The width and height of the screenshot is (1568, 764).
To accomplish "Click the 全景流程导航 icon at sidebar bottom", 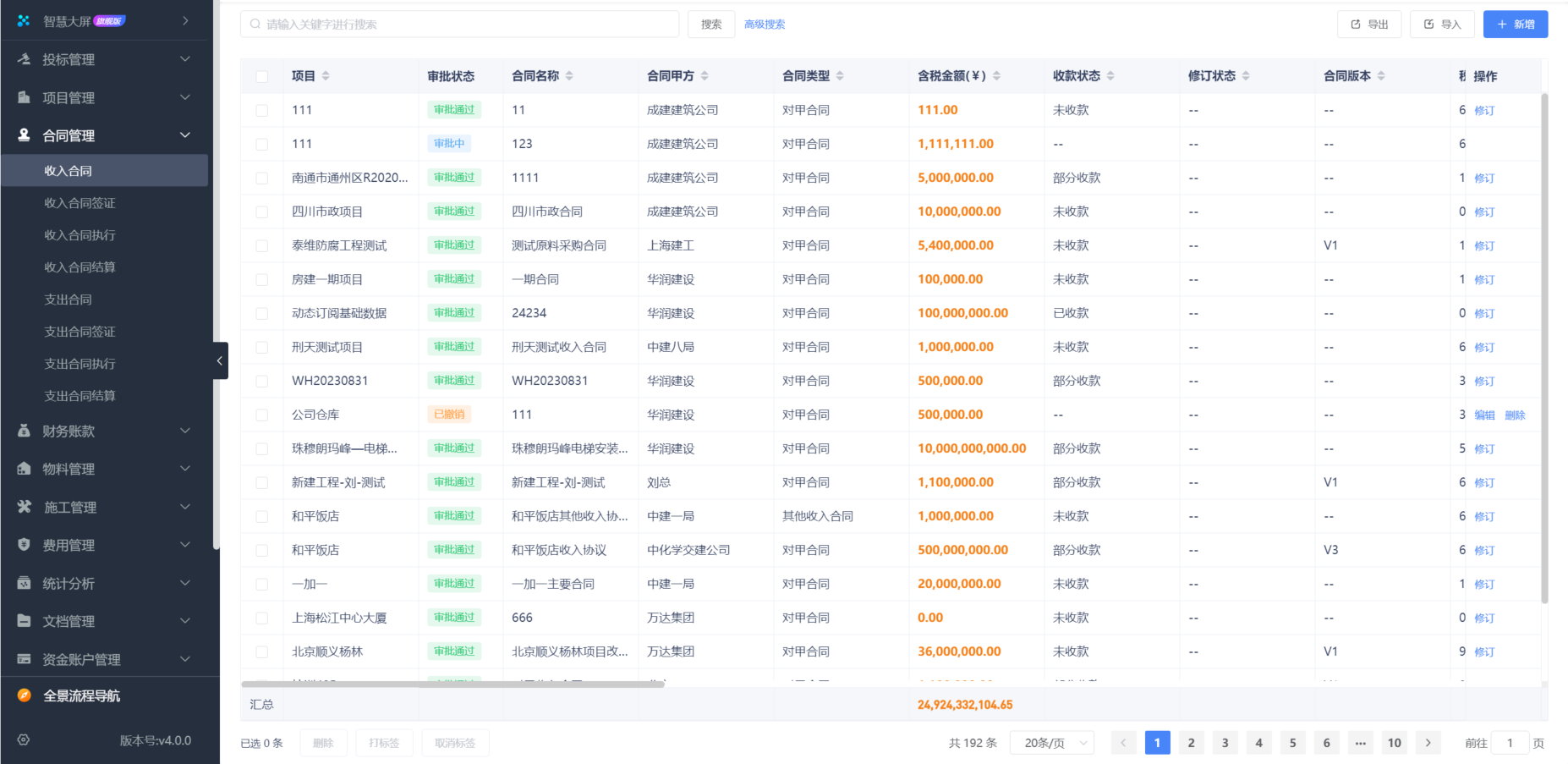I will pos(23,695).
